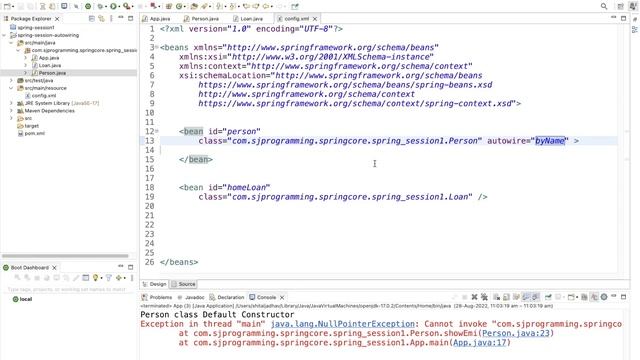
Task: Close the config.xml editor tab
Action: pyautogui.click(x=315, y=19)
